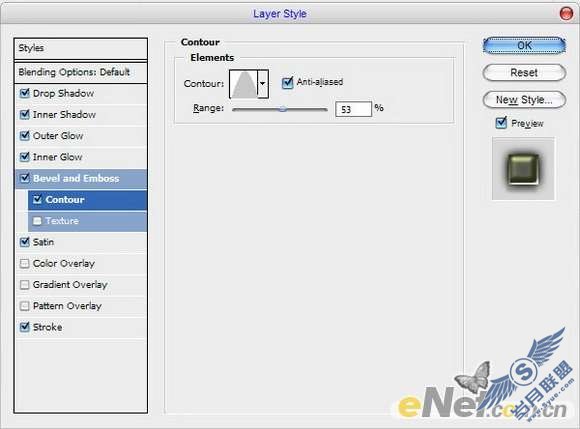Open the Contour picker dropdown arrow
This screenshot has width=580, height=429.
point(263,84)
